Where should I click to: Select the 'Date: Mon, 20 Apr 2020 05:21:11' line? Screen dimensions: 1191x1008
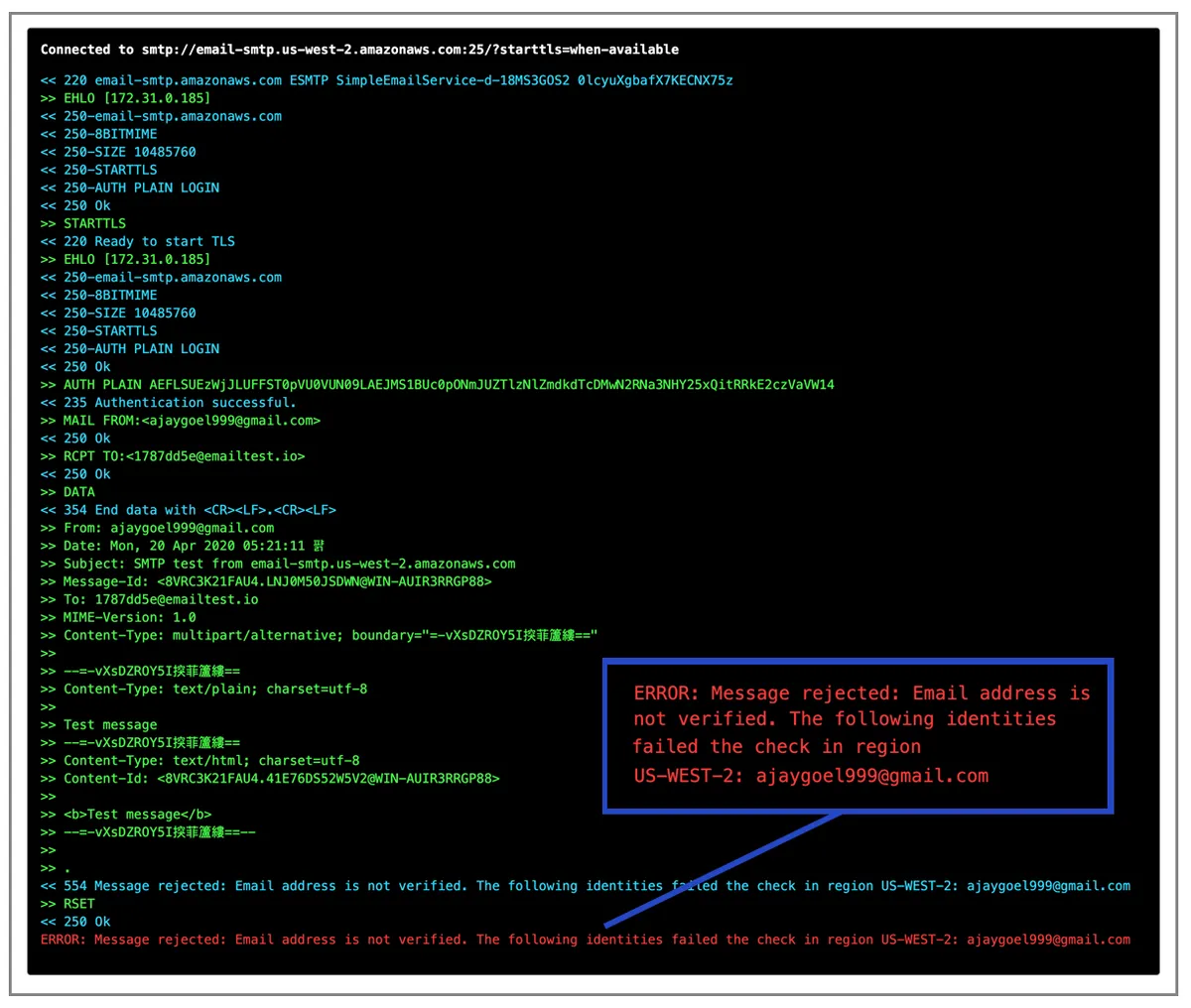point(183,545)
